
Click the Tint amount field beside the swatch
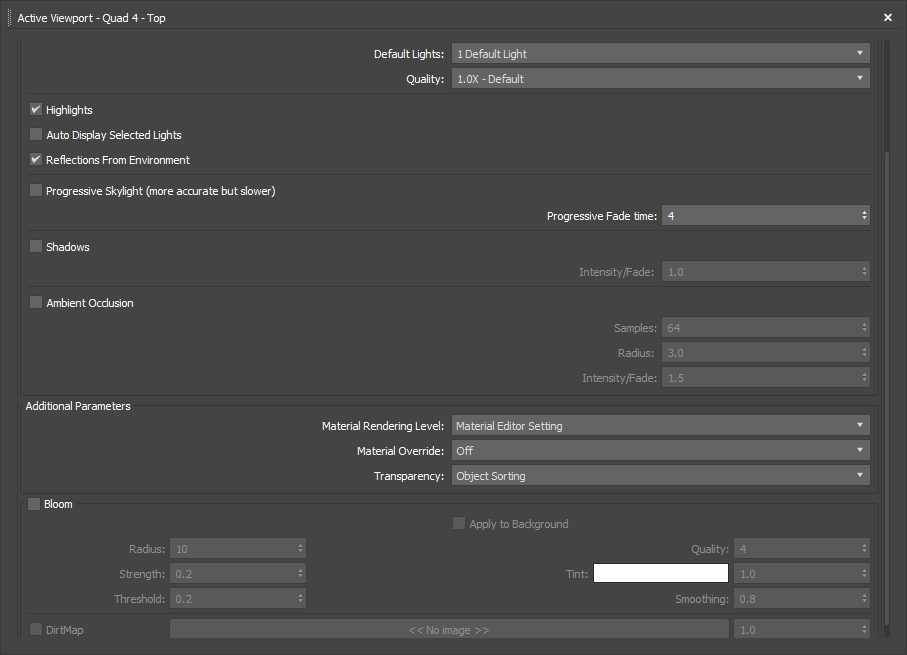(x=802, y=574)
